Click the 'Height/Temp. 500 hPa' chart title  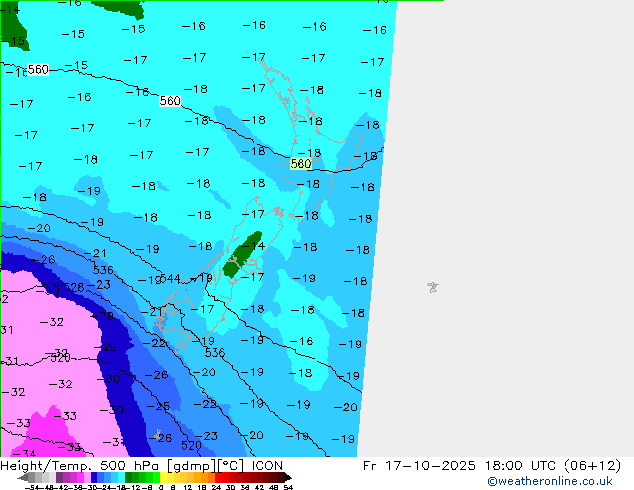(x=81, y=466)
